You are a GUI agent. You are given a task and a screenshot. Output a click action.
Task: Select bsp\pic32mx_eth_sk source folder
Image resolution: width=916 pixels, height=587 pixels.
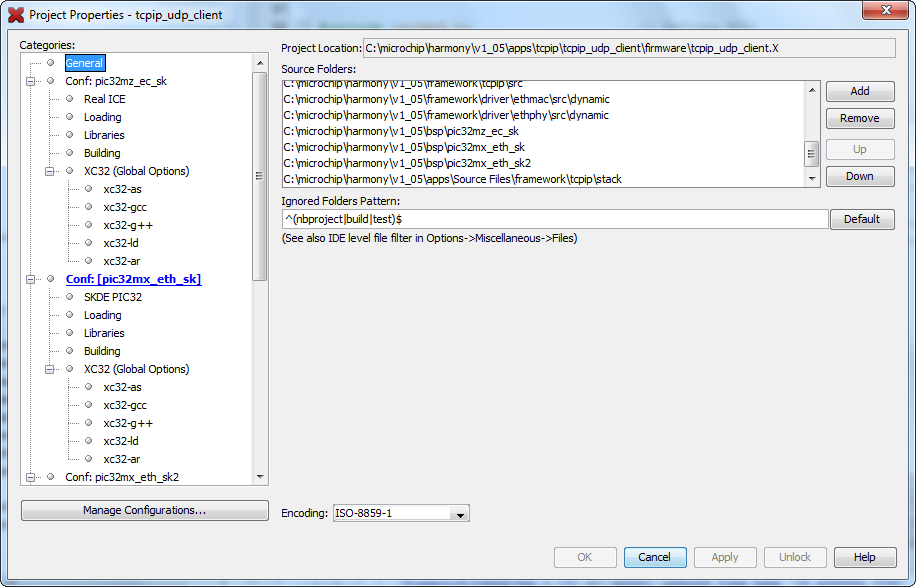point(404,147)
